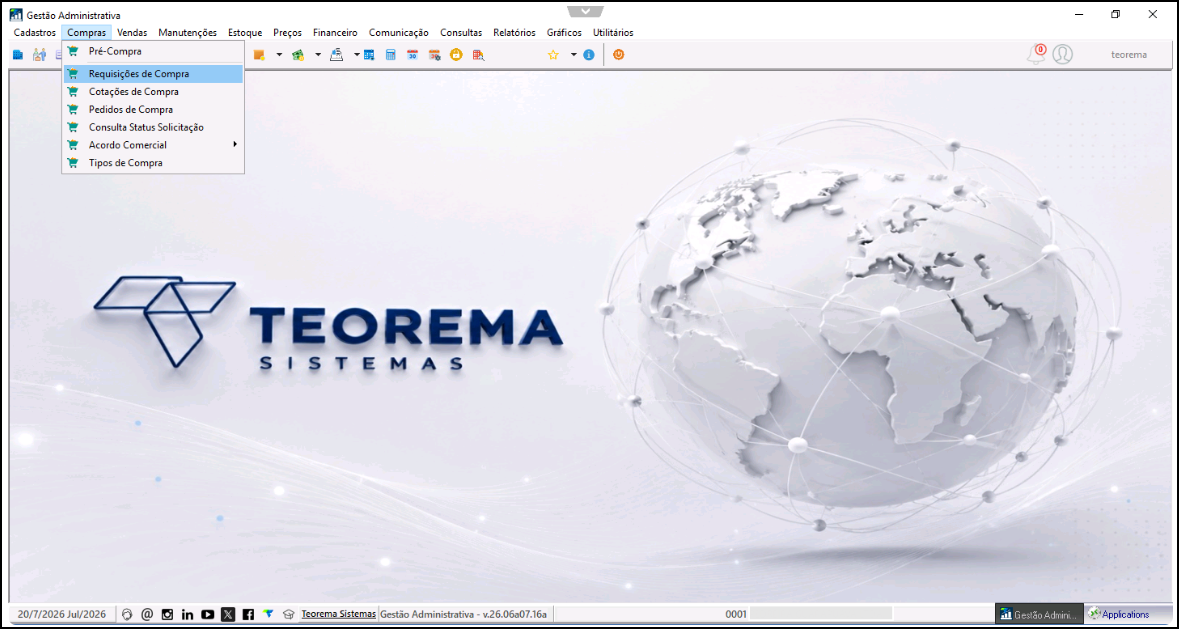Click the people icon in toolbar
The image size is (1179, 629).
coord(39,55)
